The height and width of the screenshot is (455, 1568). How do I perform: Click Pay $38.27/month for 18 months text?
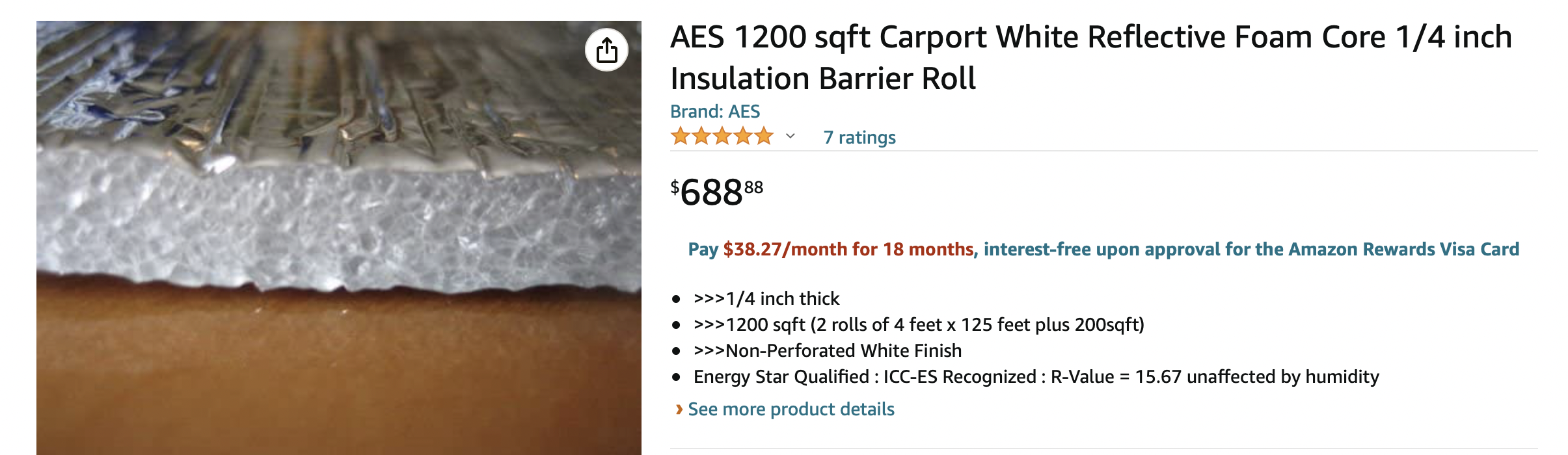pos(831,250)
